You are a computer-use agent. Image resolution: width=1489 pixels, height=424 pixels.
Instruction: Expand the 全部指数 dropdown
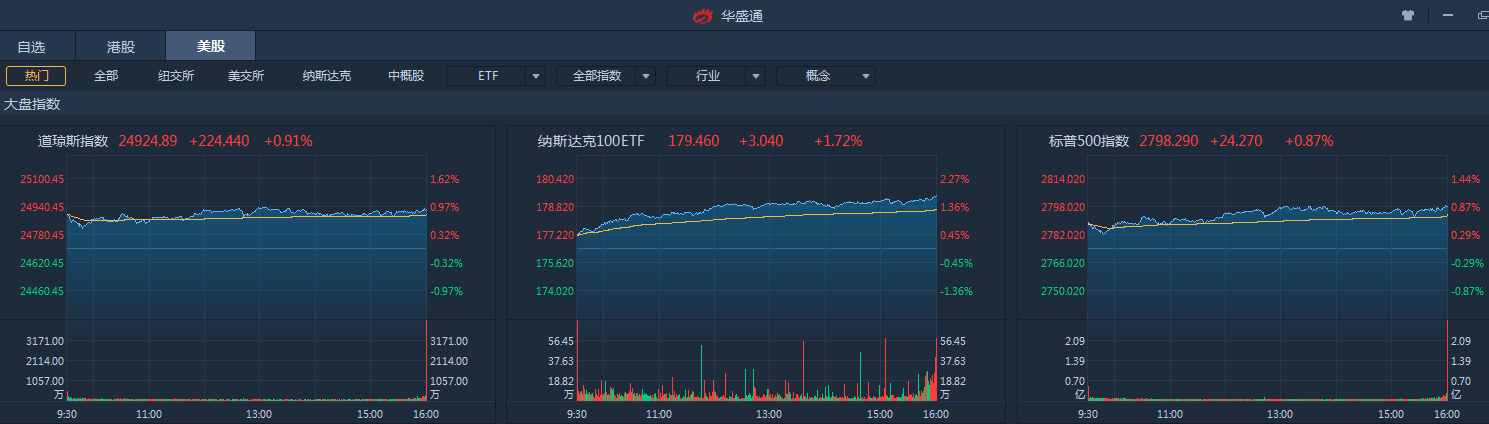tap(606, 76)
